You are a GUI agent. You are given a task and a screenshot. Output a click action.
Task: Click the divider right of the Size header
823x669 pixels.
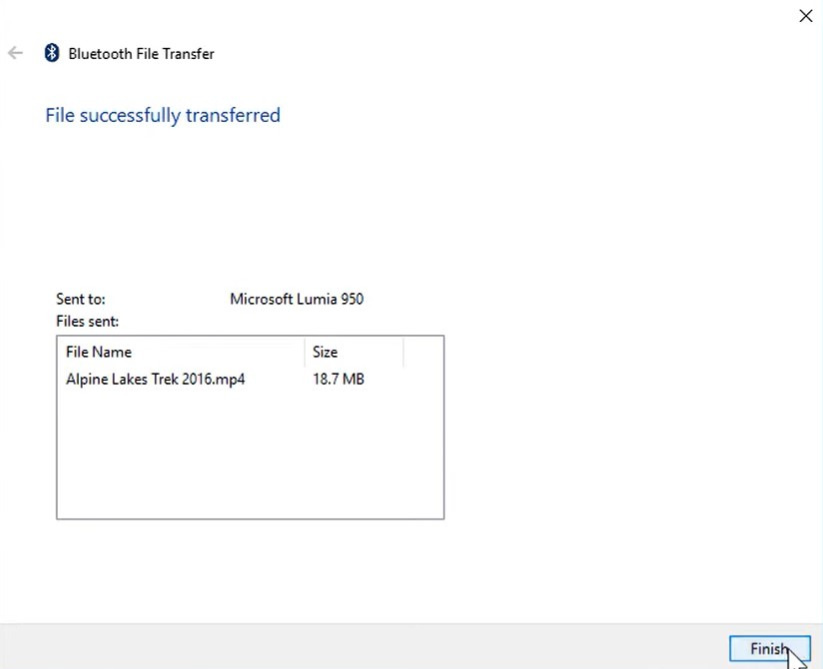click(x=403, y=352)
